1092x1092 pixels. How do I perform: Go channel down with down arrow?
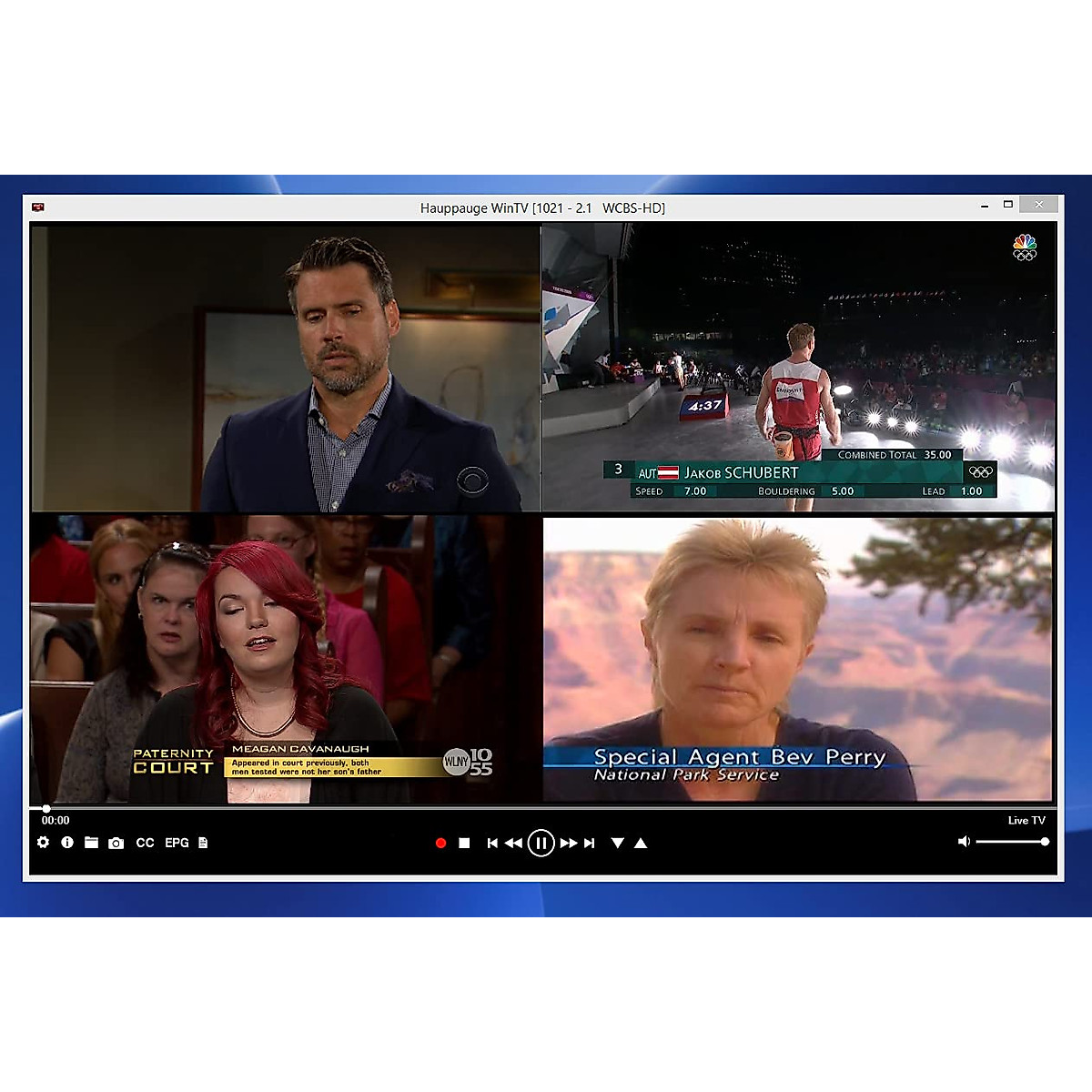pyautogui.click(x=617, y=844)
